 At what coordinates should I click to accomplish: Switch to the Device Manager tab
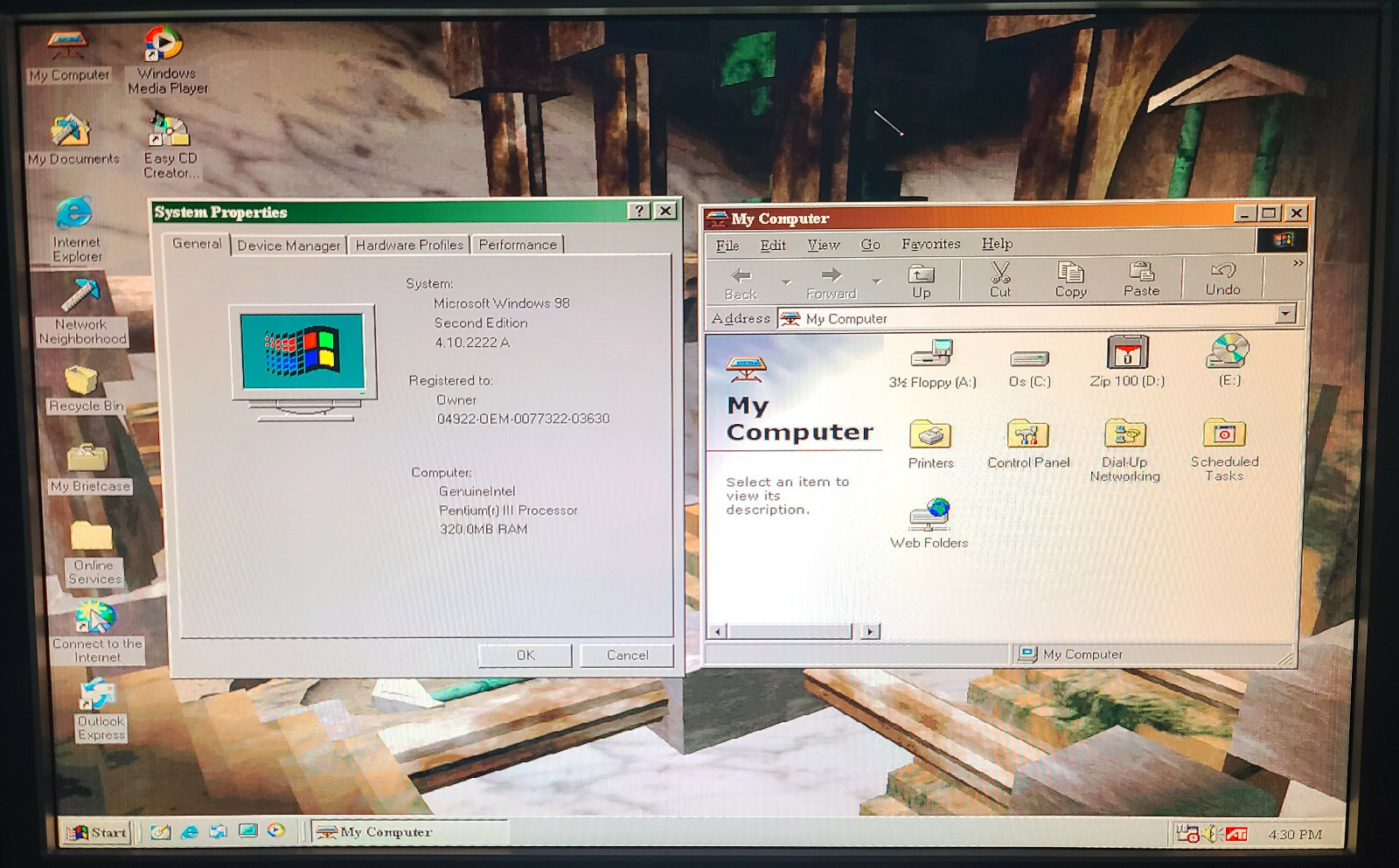click(288, 246)
